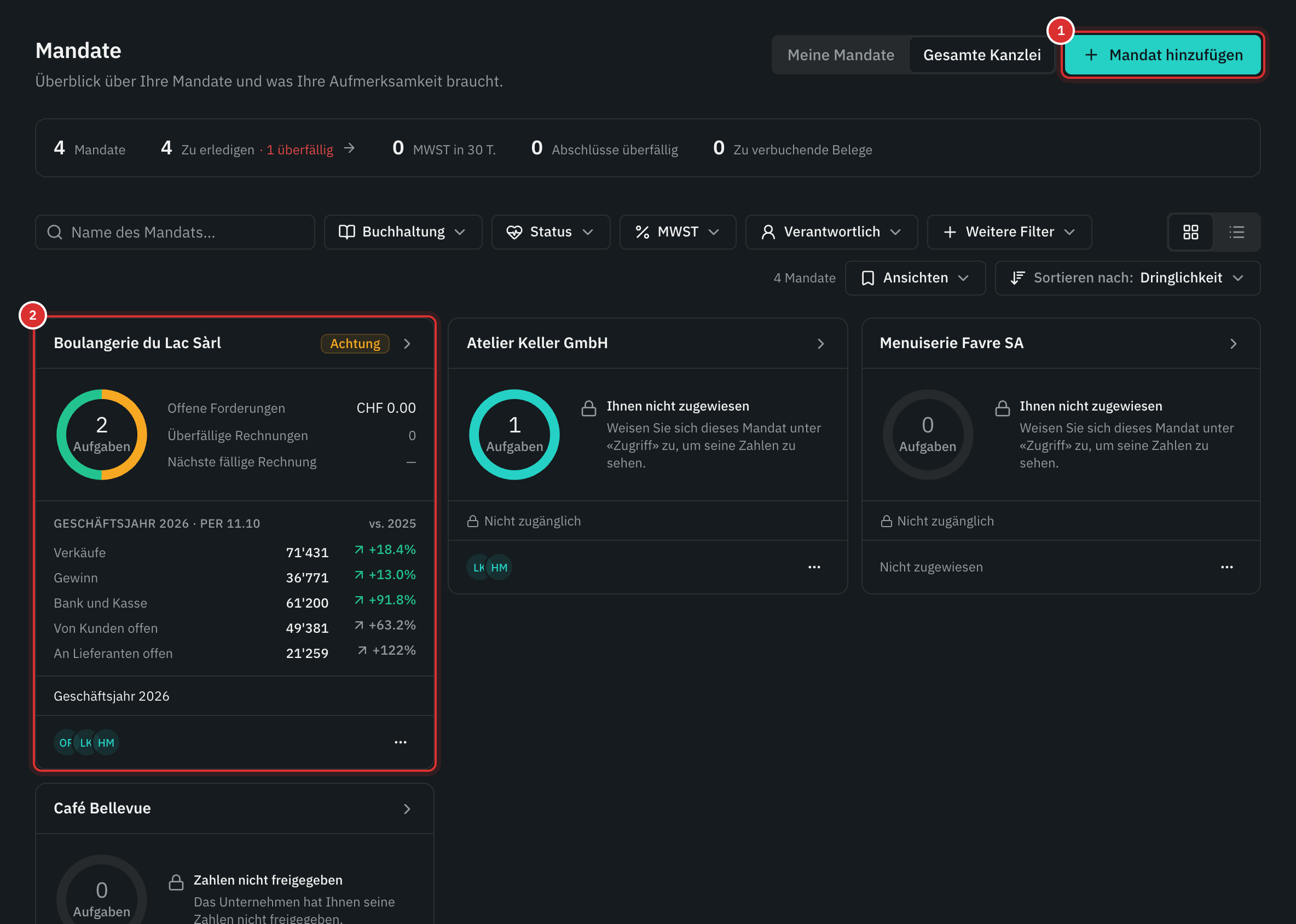Click the Atelier Keller GmbH title
This screenshot has width=1296, height=924.
coord(537,343)
